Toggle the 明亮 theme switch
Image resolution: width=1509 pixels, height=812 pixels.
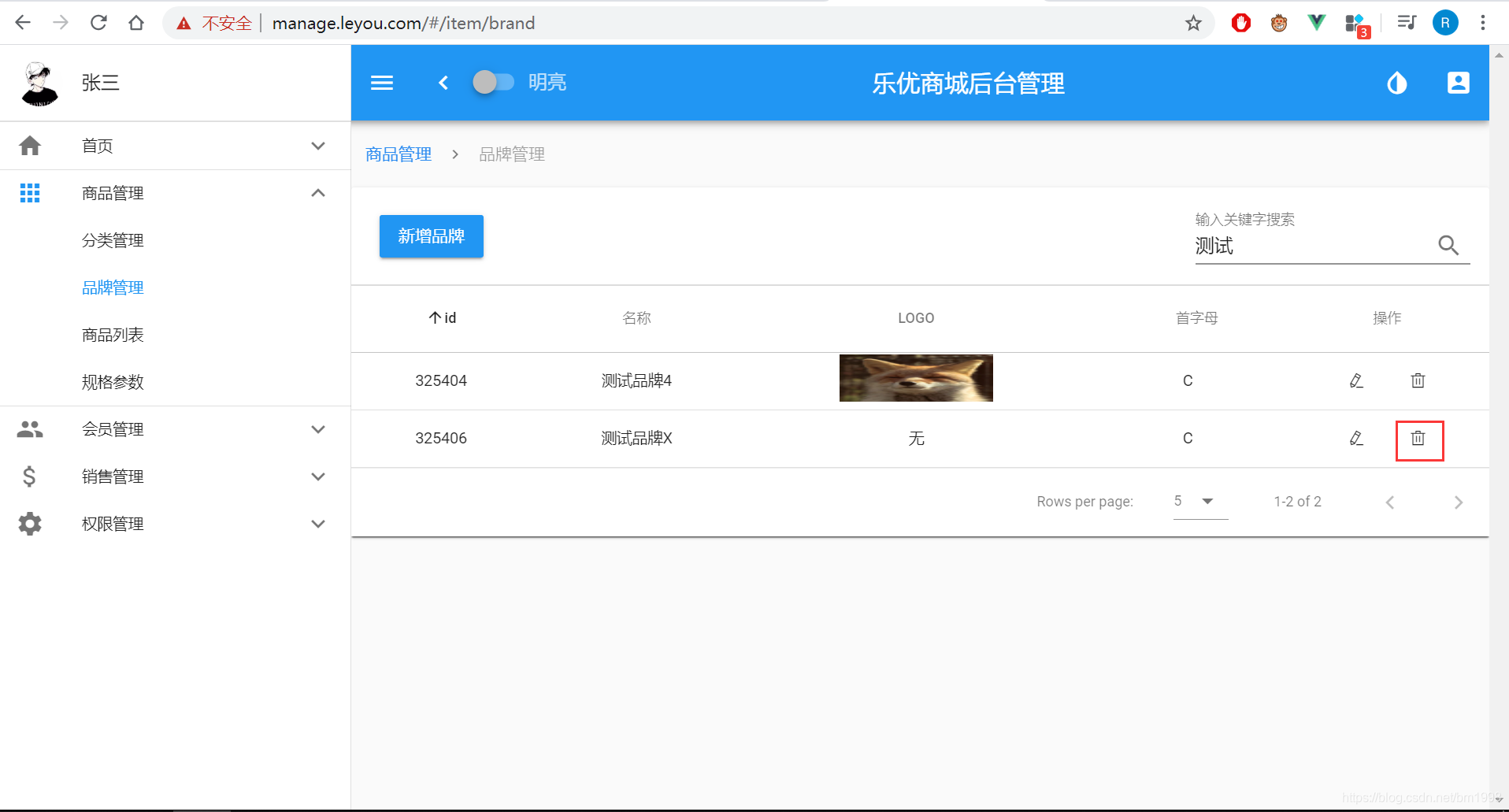click(x=494, y=82)
